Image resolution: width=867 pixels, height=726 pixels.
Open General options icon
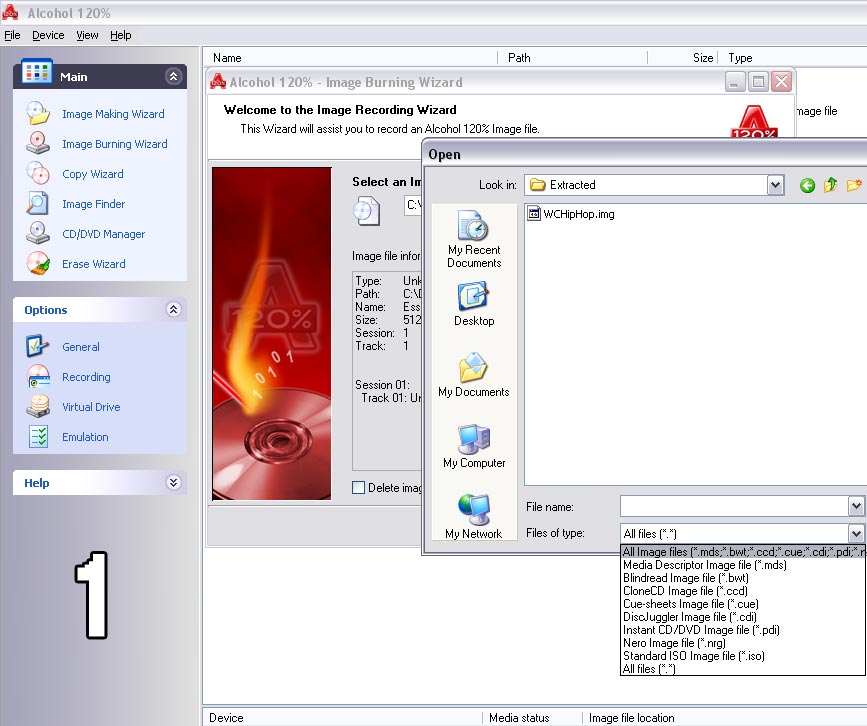click(38, 347)
